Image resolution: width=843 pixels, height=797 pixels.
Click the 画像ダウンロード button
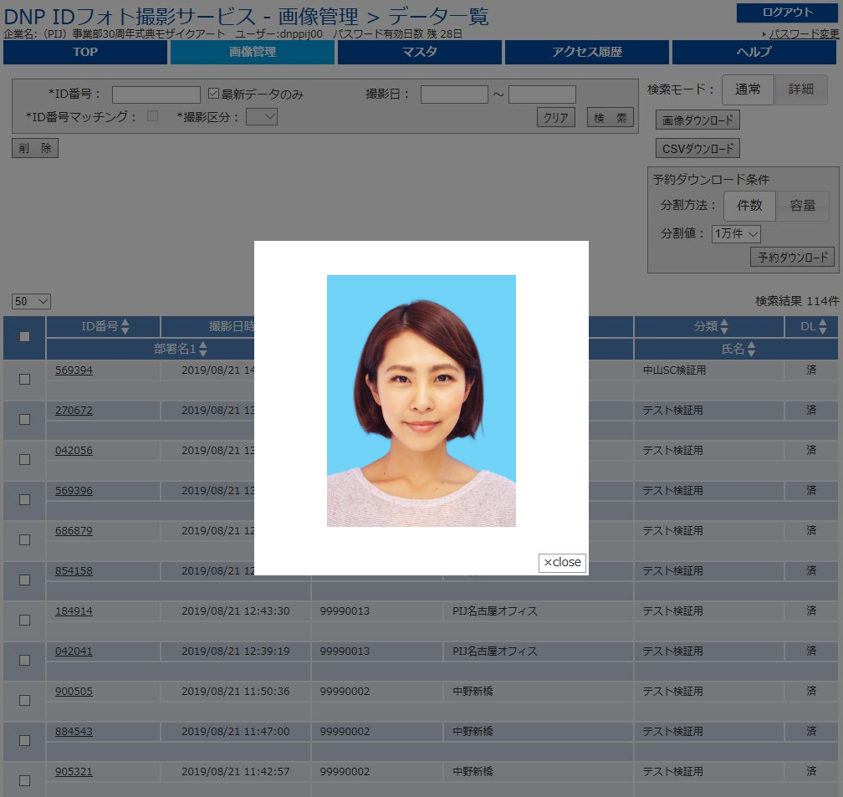coord(698,120)
